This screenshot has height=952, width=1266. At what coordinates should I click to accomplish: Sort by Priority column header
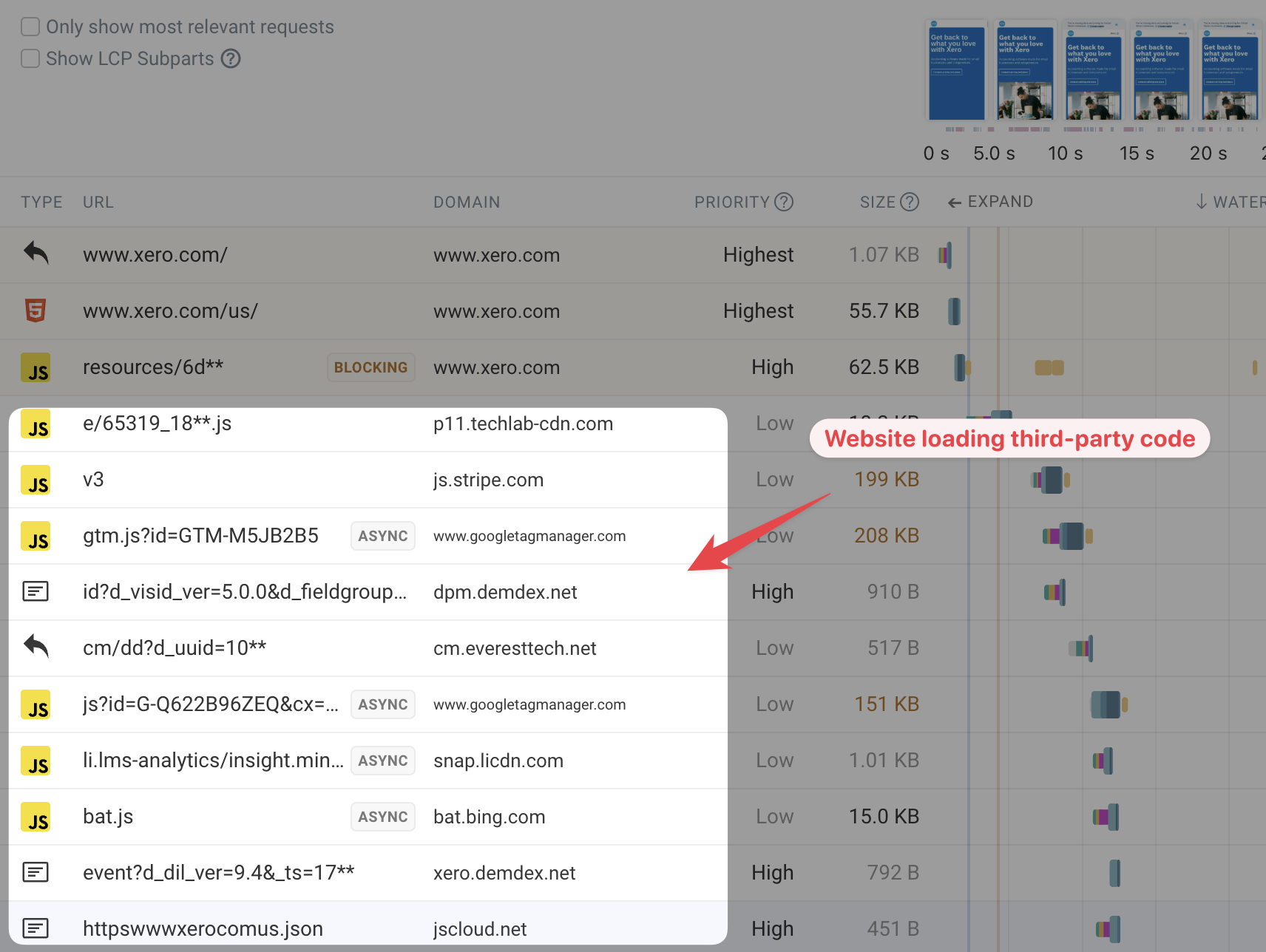[x=732, y=203]
